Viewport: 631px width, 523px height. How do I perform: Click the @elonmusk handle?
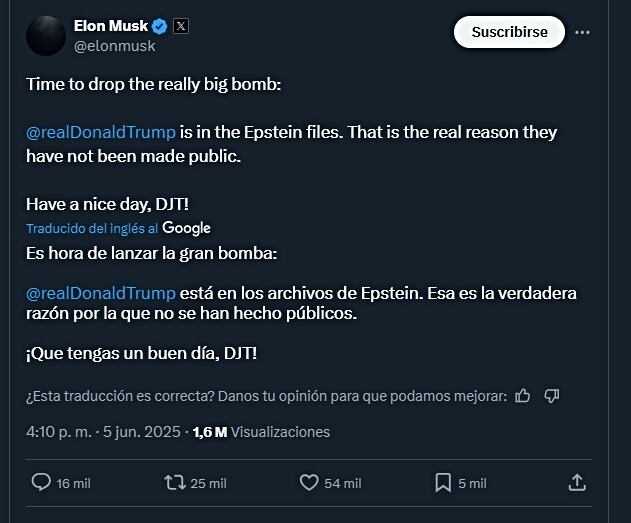click(115, 46)
